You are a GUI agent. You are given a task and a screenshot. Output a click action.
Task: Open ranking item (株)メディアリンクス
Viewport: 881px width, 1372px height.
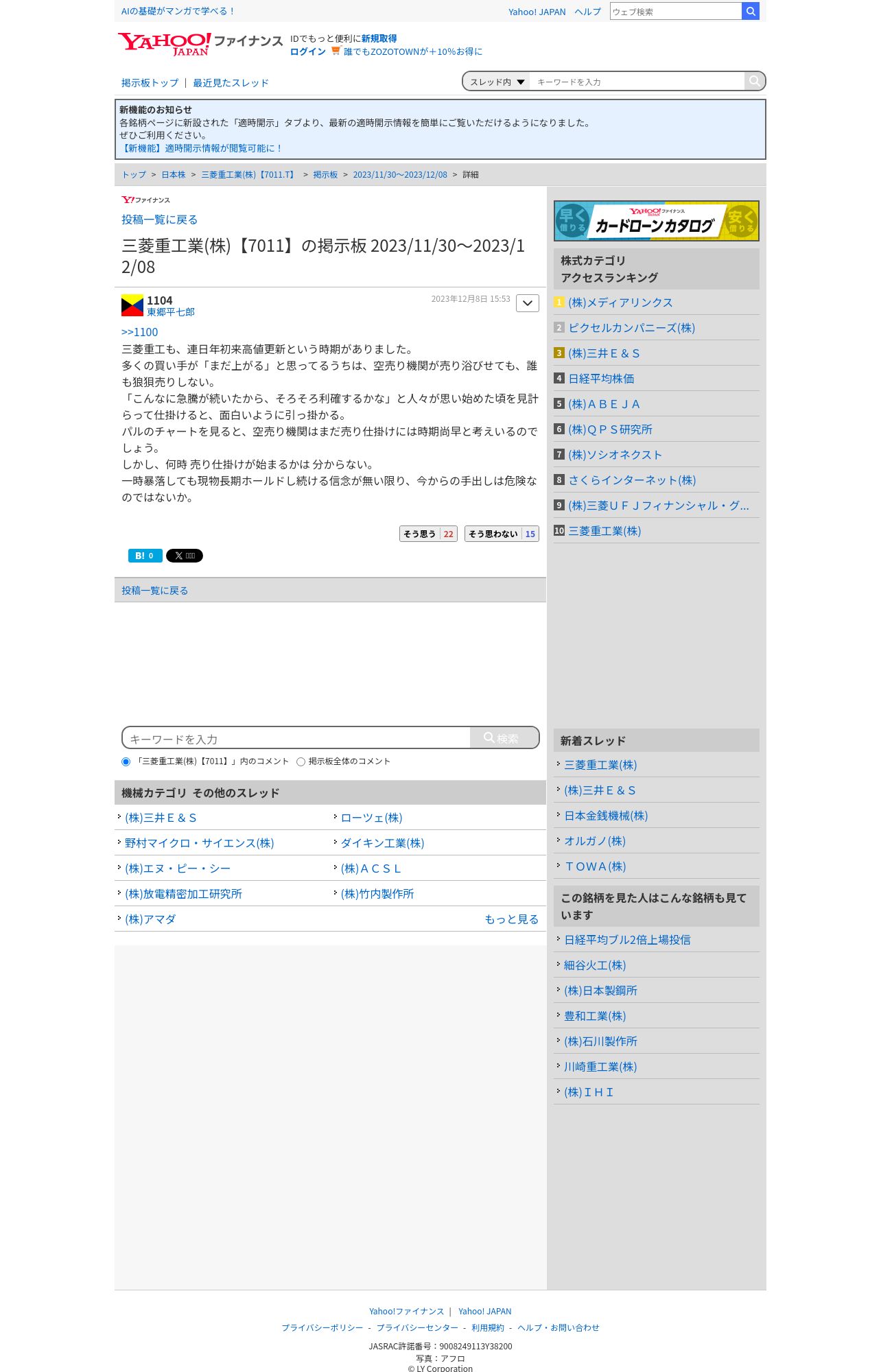[x=620, y=303]
